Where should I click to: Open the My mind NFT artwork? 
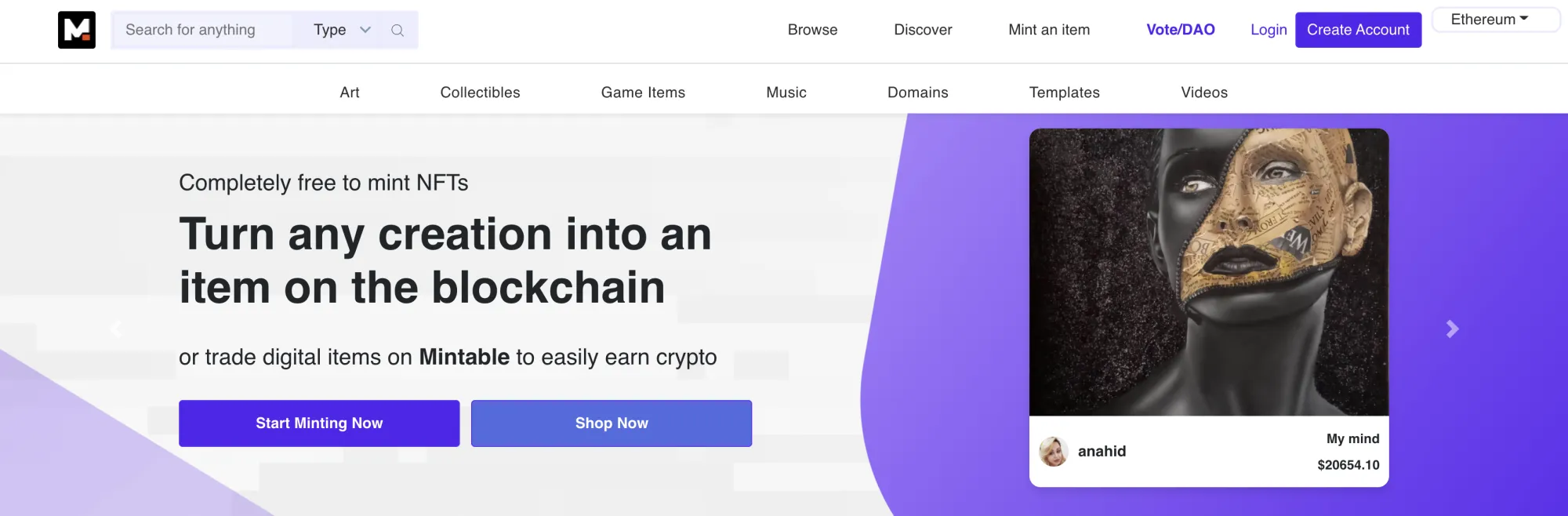point(1208,271)
